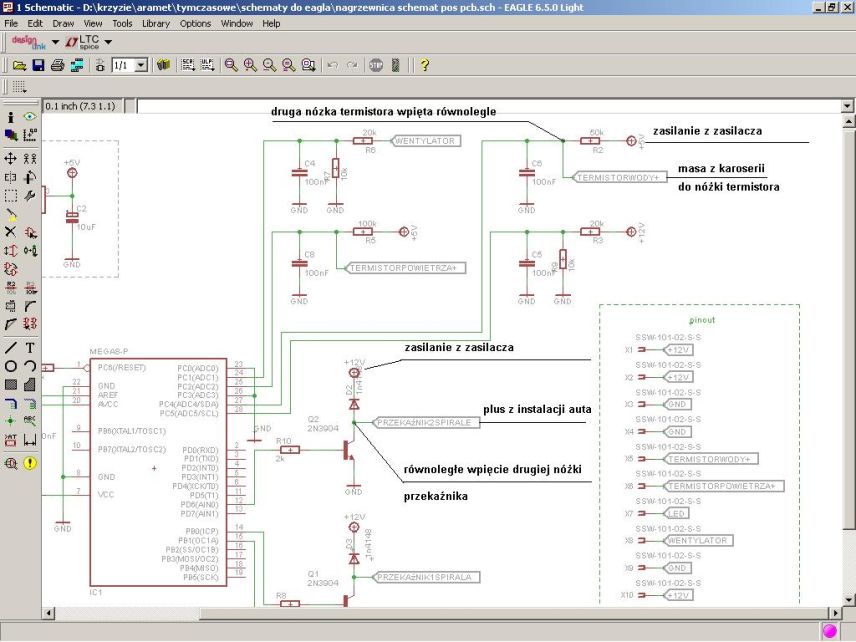Open the sheet selector 1/1 dropdown
856x642 pixels.
coord(140,65)
